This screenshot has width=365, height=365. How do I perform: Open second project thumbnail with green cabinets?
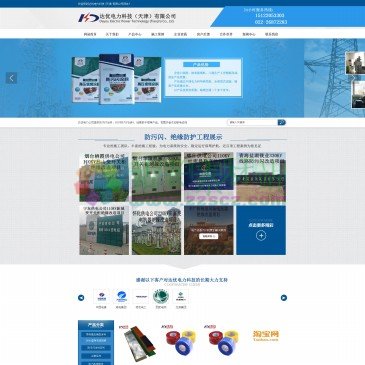(x=156, y=177)
